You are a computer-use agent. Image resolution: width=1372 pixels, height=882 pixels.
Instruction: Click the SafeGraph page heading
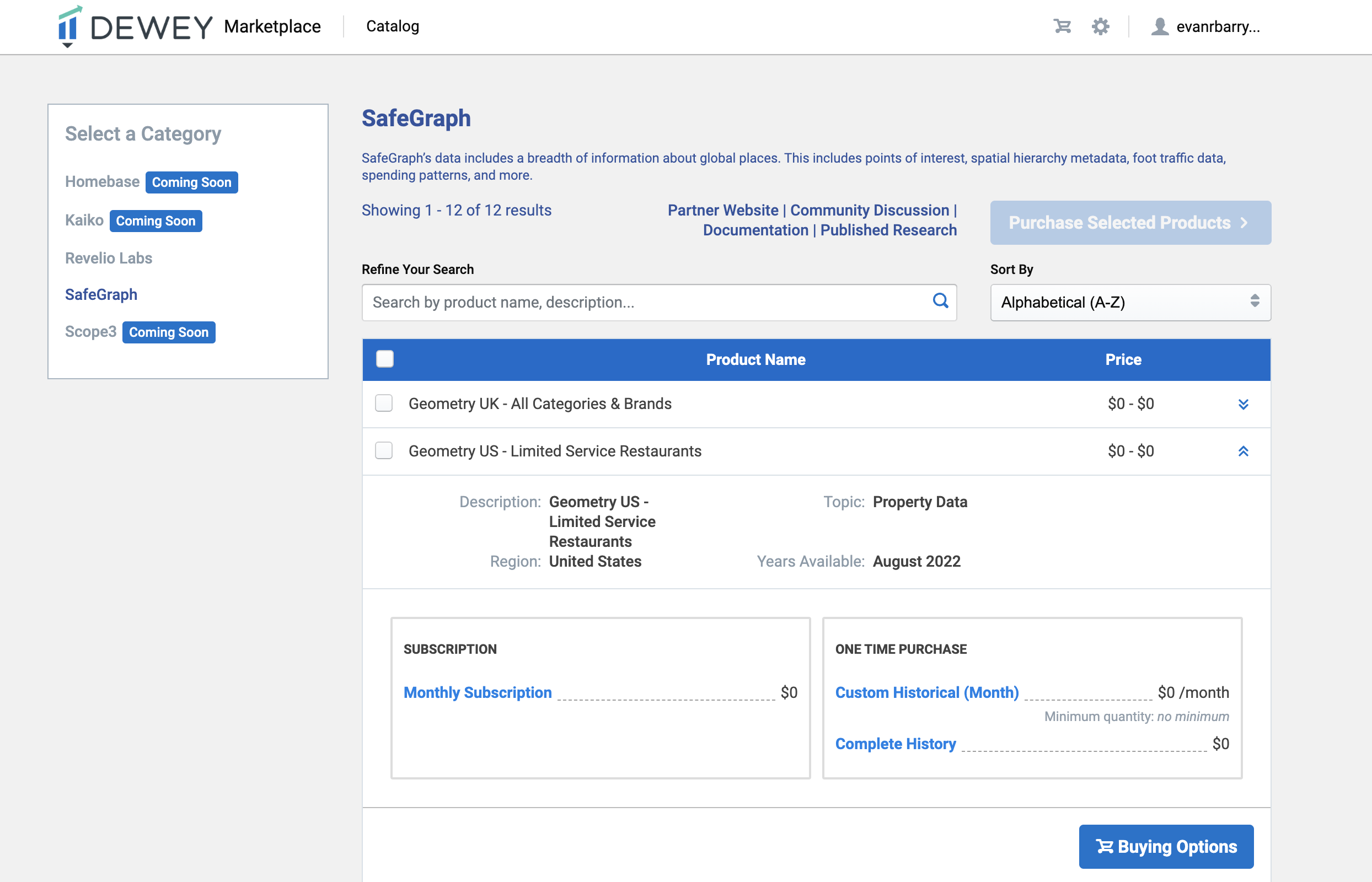[x=416, y=118]
